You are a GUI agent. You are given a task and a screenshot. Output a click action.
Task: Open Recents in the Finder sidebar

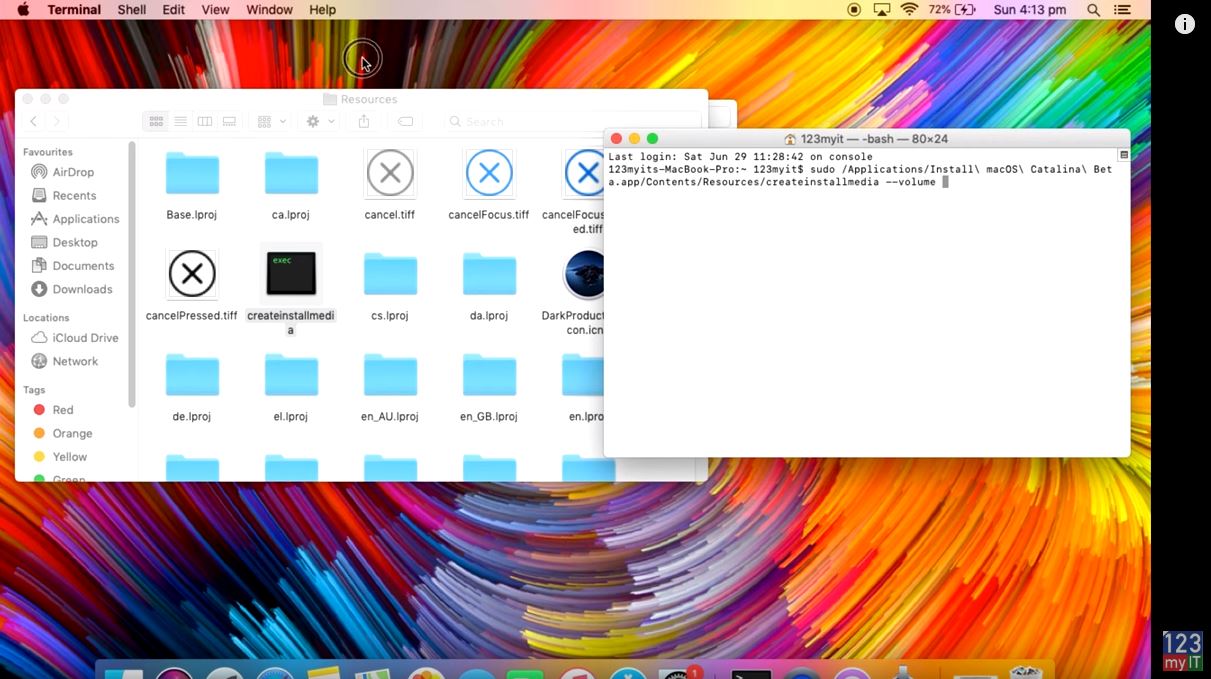(x=74, y=196)
